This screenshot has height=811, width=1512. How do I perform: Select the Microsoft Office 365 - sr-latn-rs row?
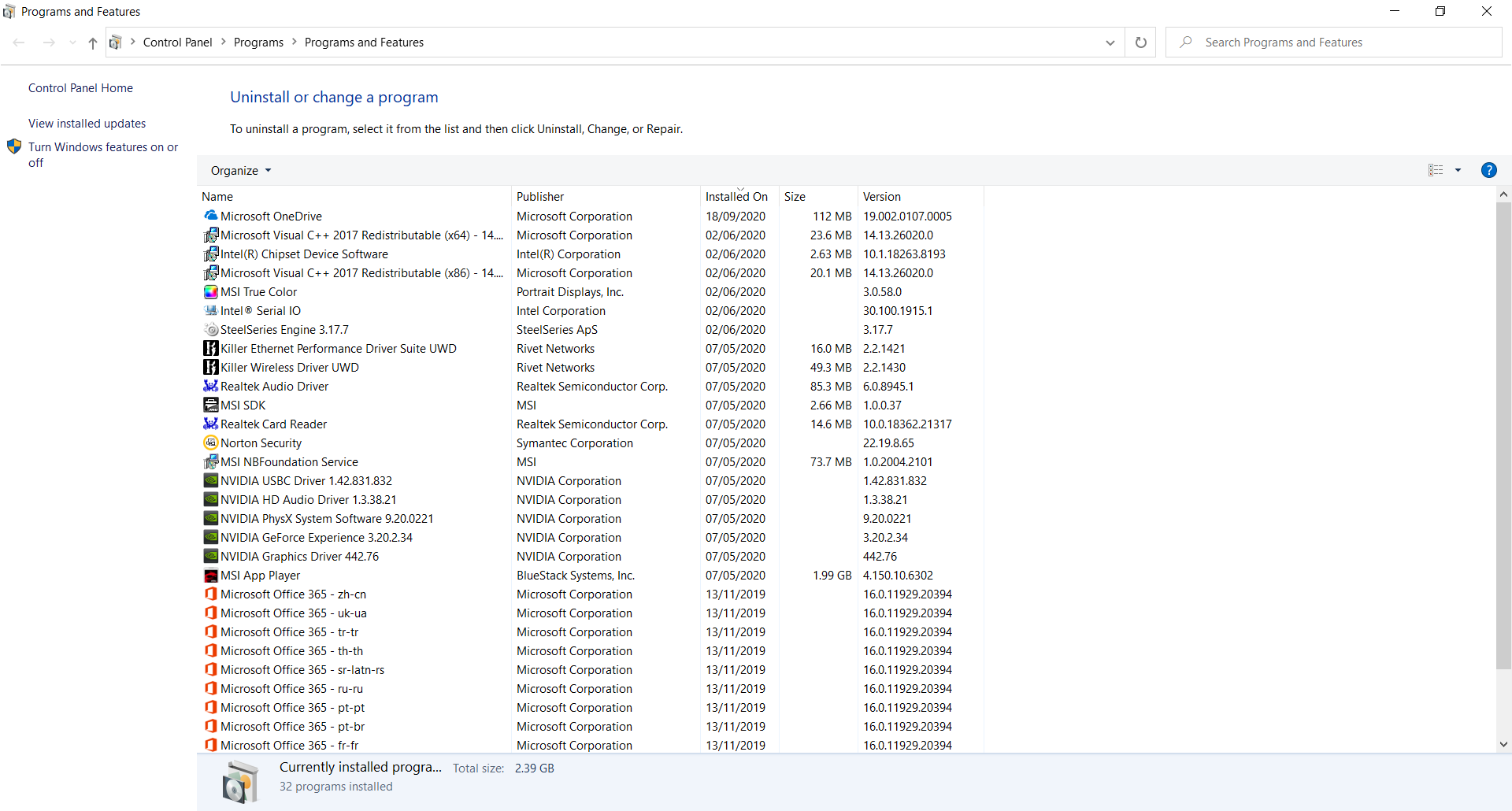(590, 669)
